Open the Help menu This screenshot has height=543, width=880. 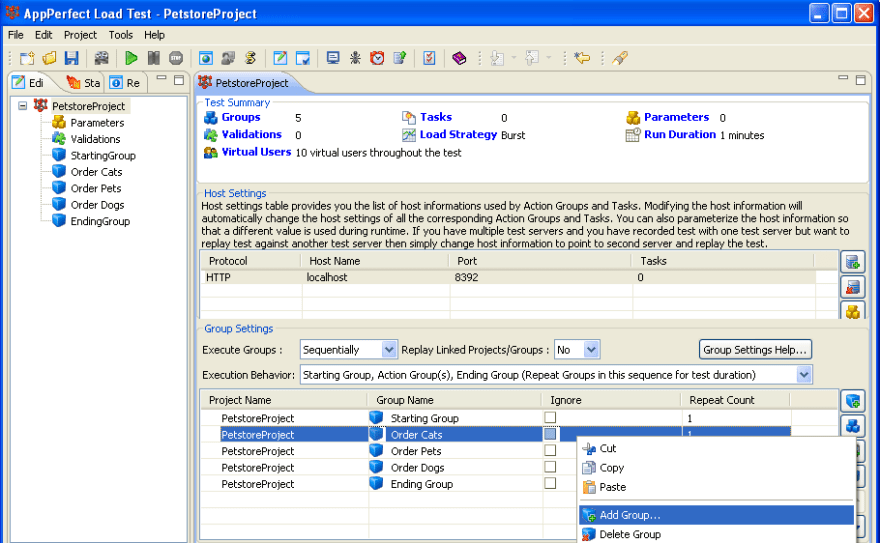(154, 35)
